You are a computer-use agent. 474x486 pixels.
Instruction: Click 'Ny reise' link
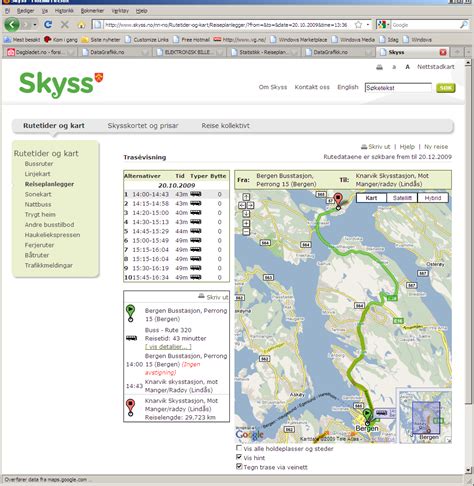(x=436, y=147)
